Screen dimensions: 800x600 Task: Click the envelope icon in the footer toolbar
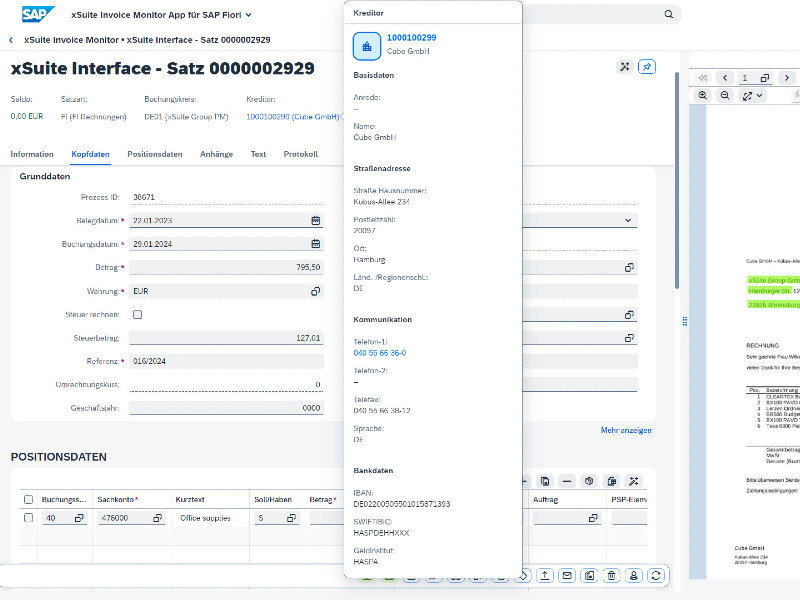(566, 575)
